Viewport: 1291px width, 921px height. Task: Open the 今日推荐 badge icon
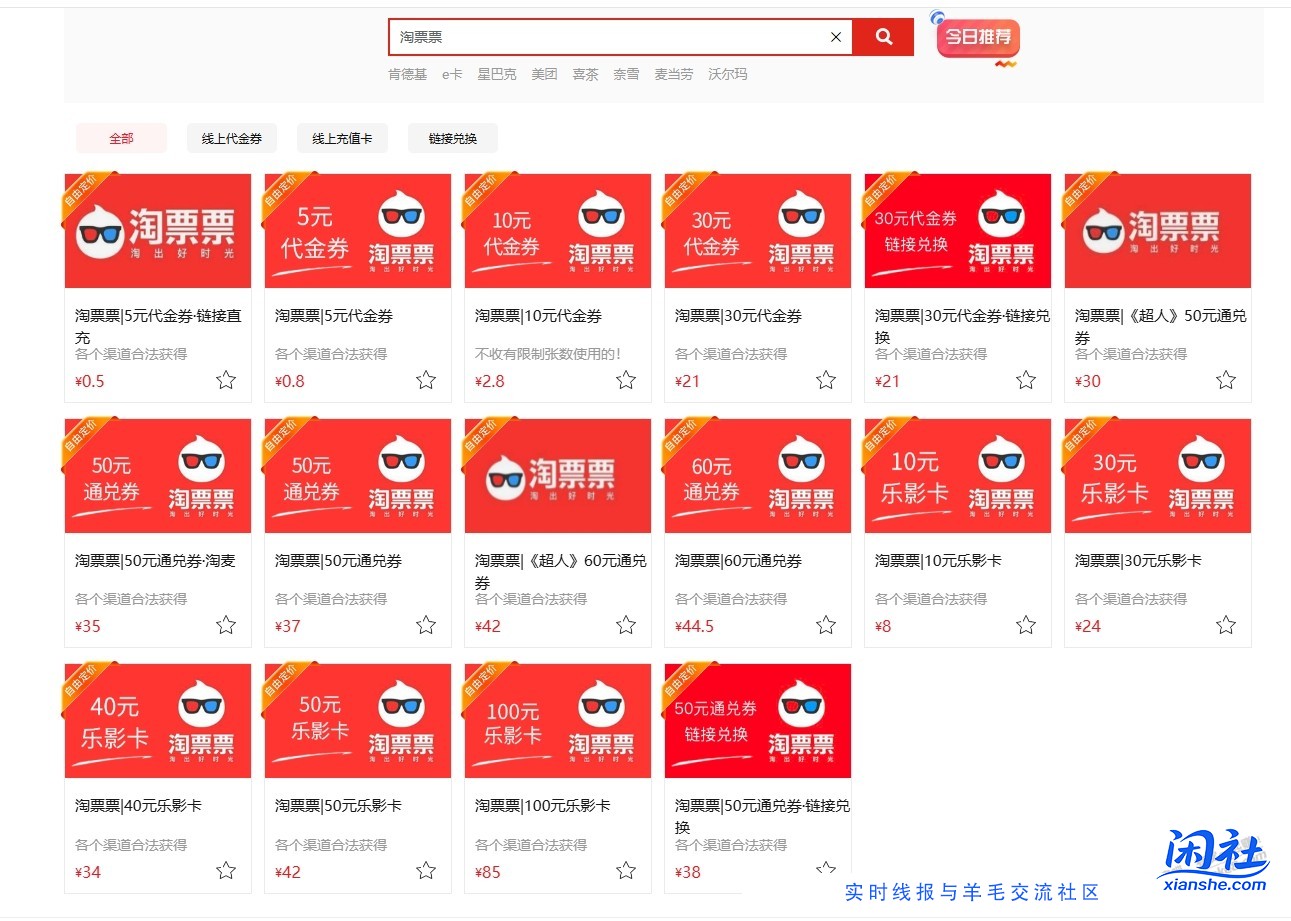tap(977, 37)
